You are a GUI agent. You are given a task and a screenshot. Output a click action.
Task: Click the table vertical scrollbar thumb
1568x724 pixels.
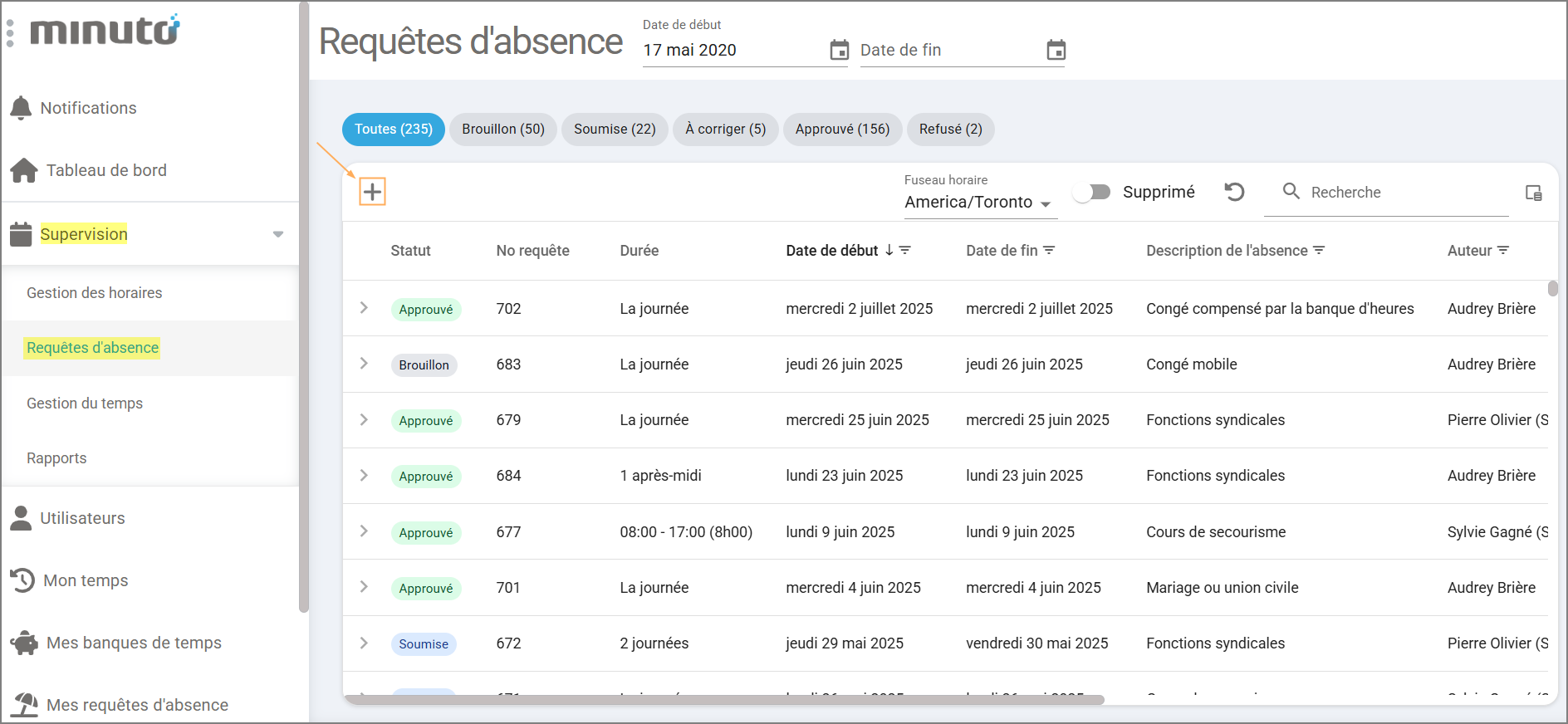[1553, 288]
